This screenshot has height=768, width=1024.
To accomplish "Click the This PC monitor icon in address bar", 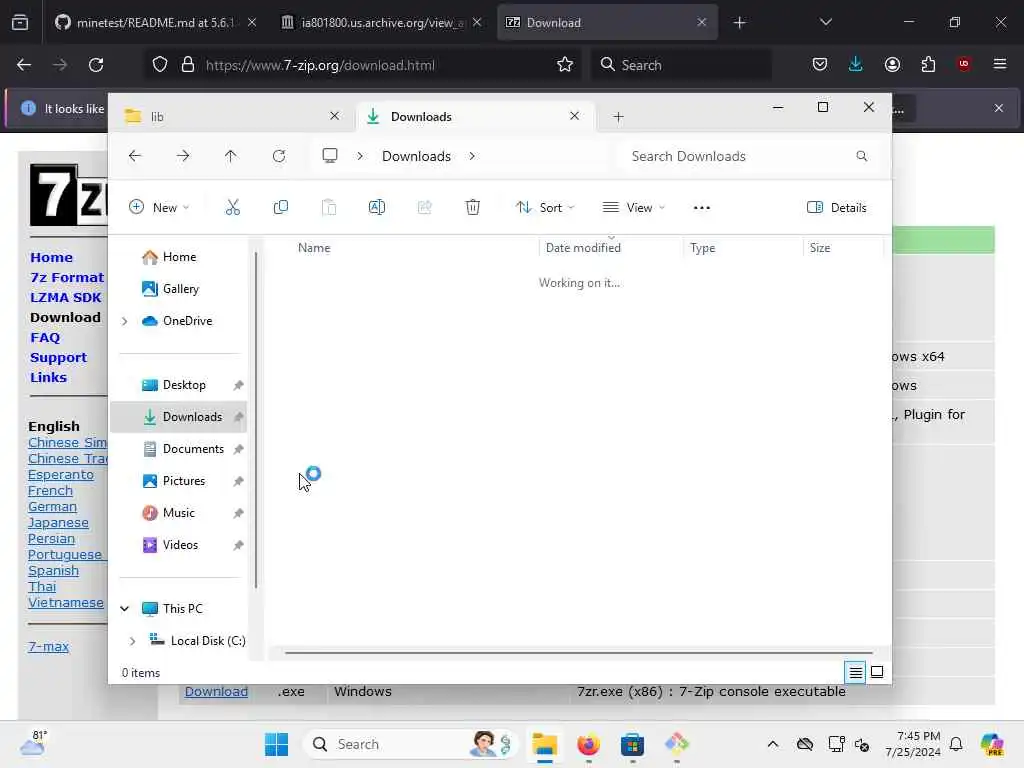I will (x=330, y=156).
